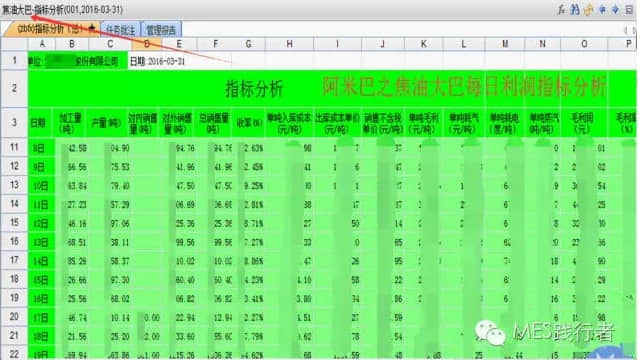Select row 13 header
The height and width of the screenshot is (360, 642).
pos(14,185)
